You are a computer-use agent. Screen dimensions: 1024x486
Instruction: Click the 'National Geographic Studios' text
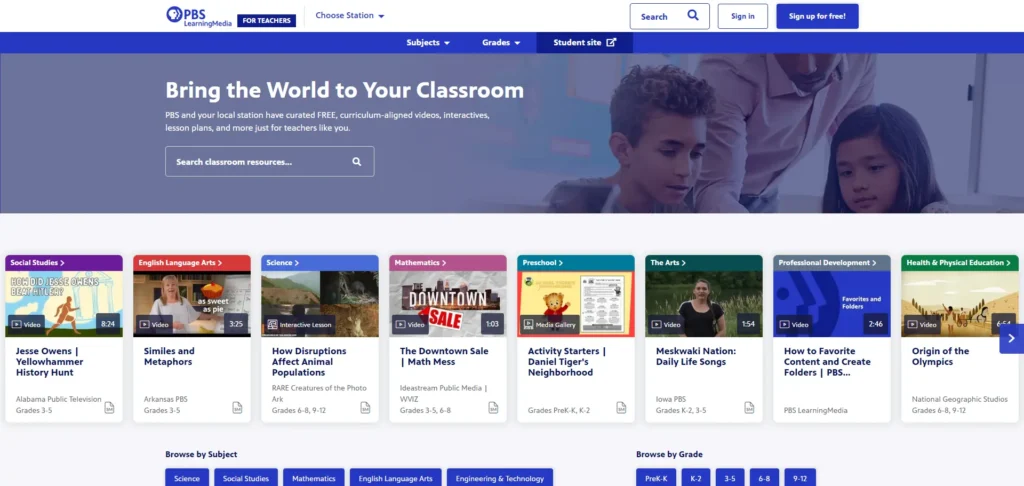click(959, 399)
